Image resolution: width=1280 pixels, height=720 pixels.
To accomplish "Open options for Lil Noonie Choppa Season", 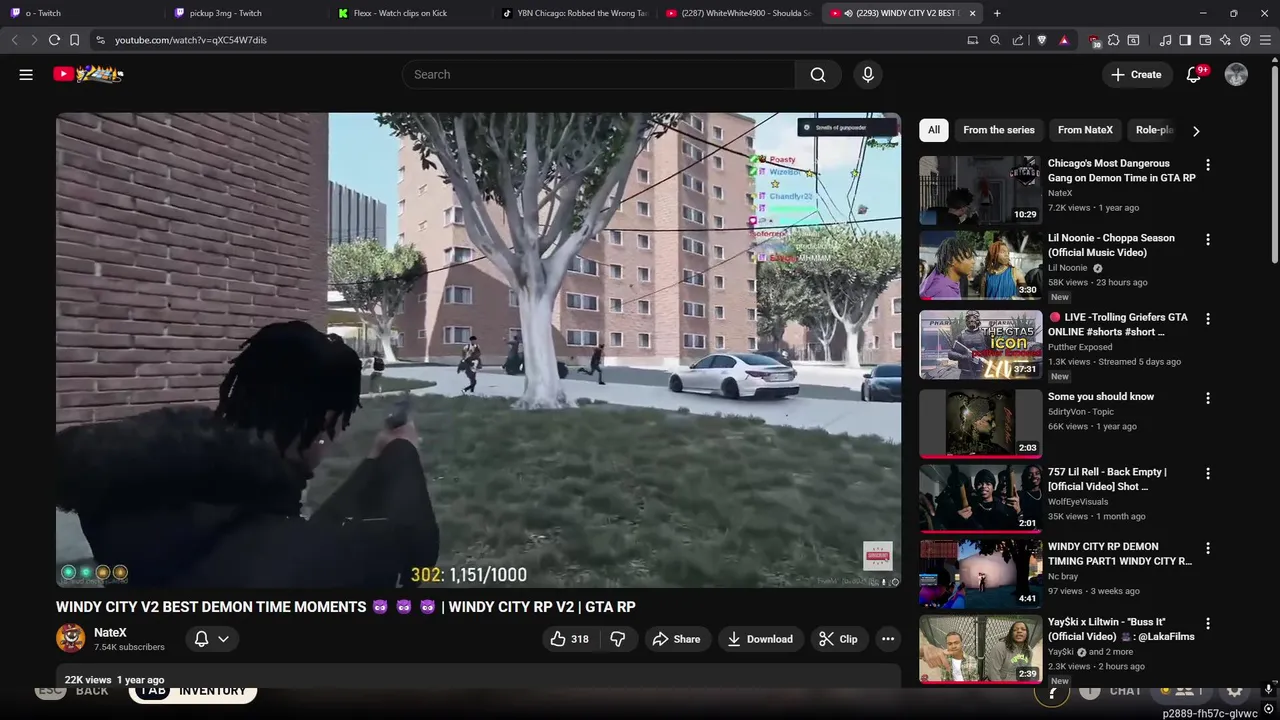I will click(1208, 240).
